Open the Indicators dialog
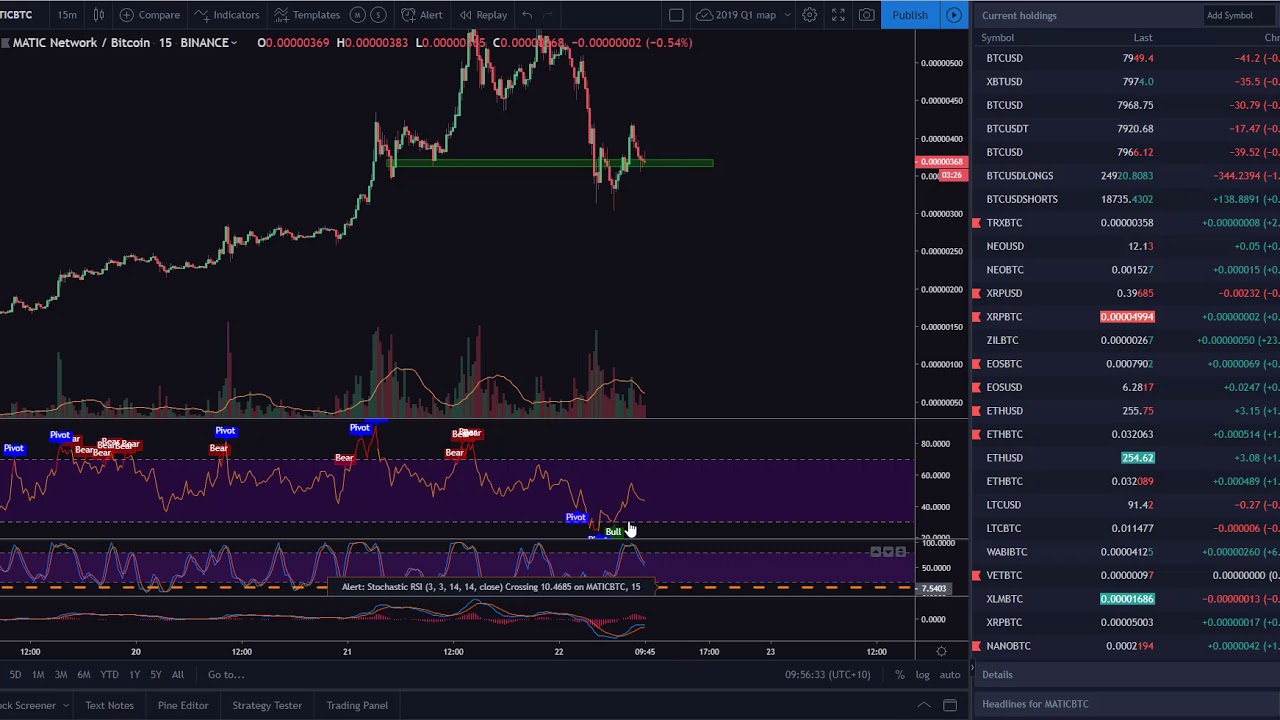1280x720 pixels. (x=227, y=15)
